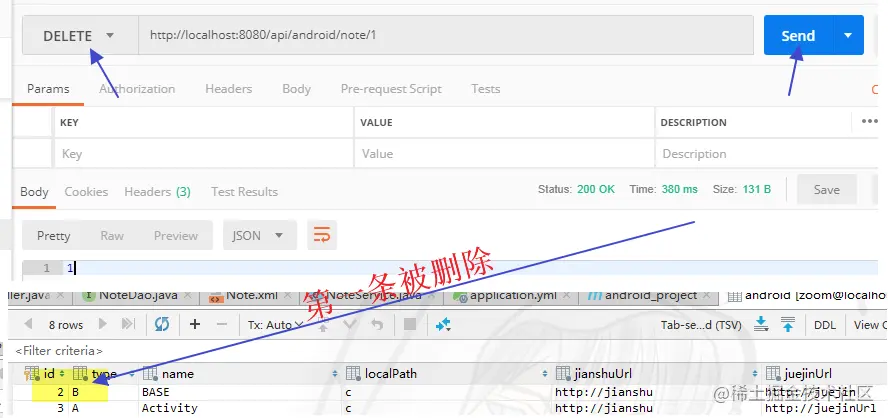
Task: Open the response Headers (3) tab
Action: (x=157, y=191)
